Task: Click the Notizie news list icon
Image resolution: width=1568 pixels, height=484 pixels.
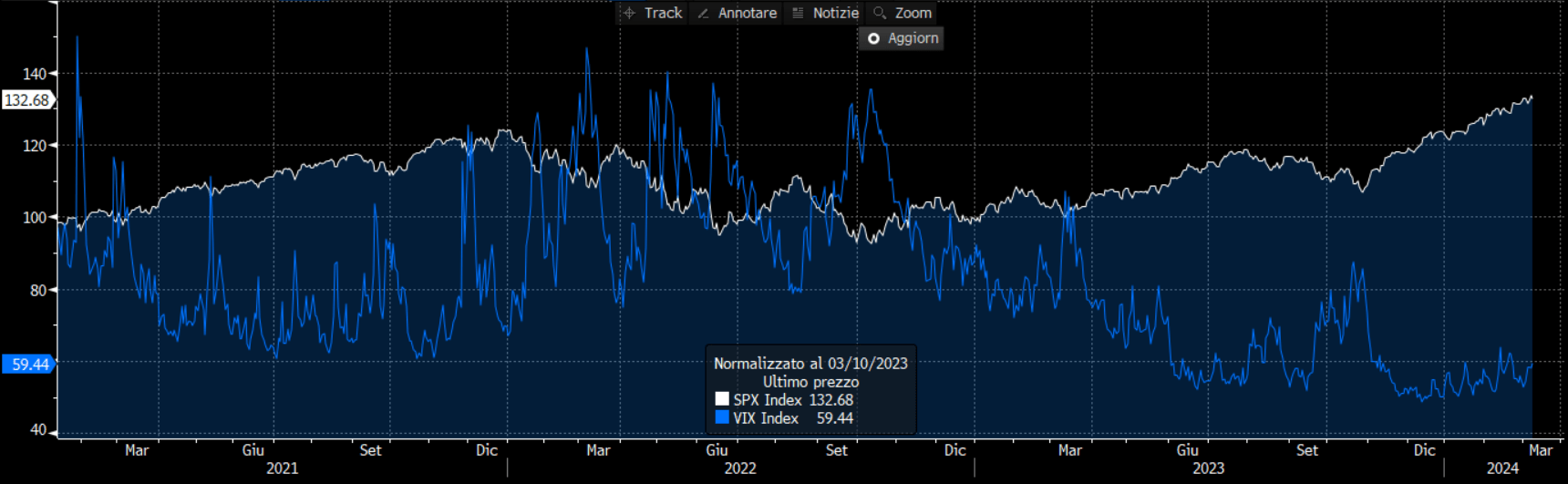Action: 798,13
